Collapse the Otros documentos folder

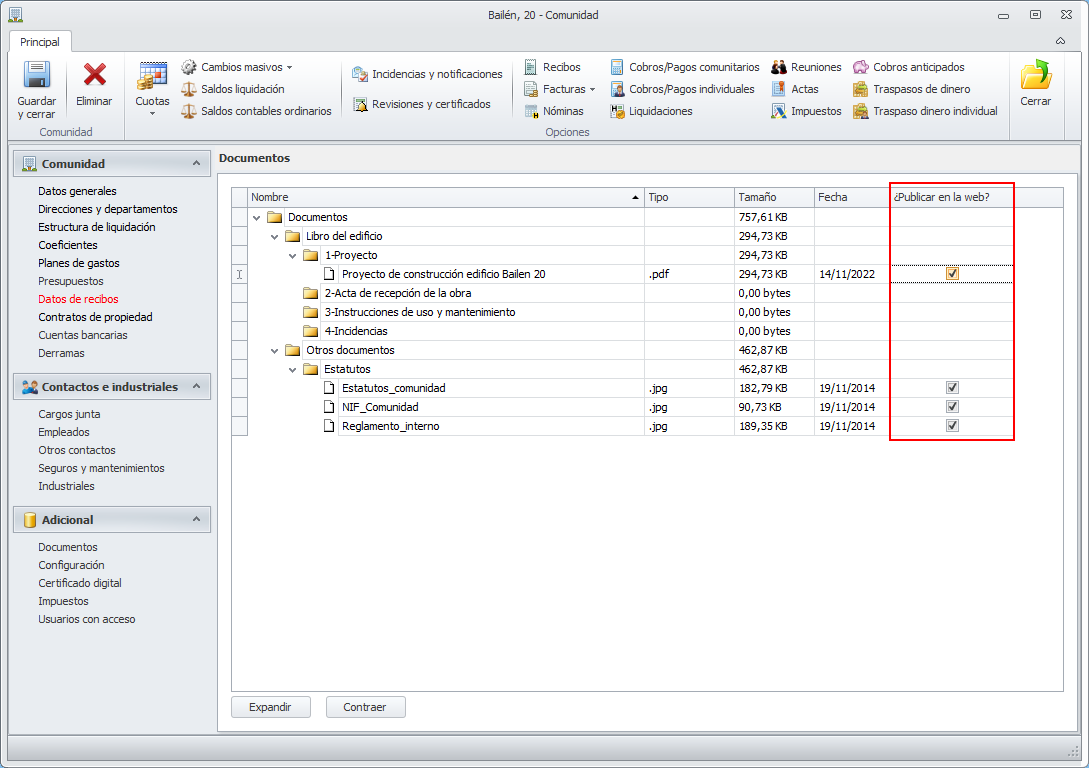coord(275,351)
